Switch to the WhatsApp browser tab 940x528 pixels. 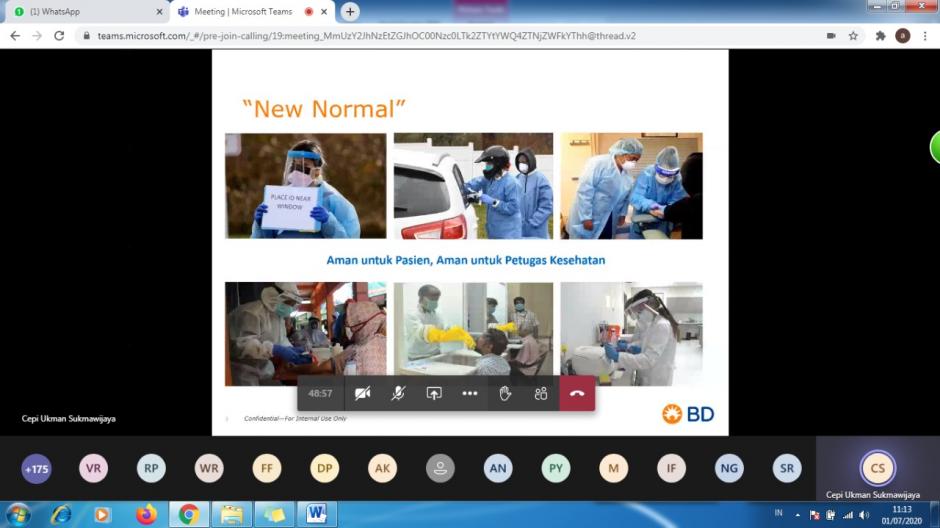coord(85,12)
